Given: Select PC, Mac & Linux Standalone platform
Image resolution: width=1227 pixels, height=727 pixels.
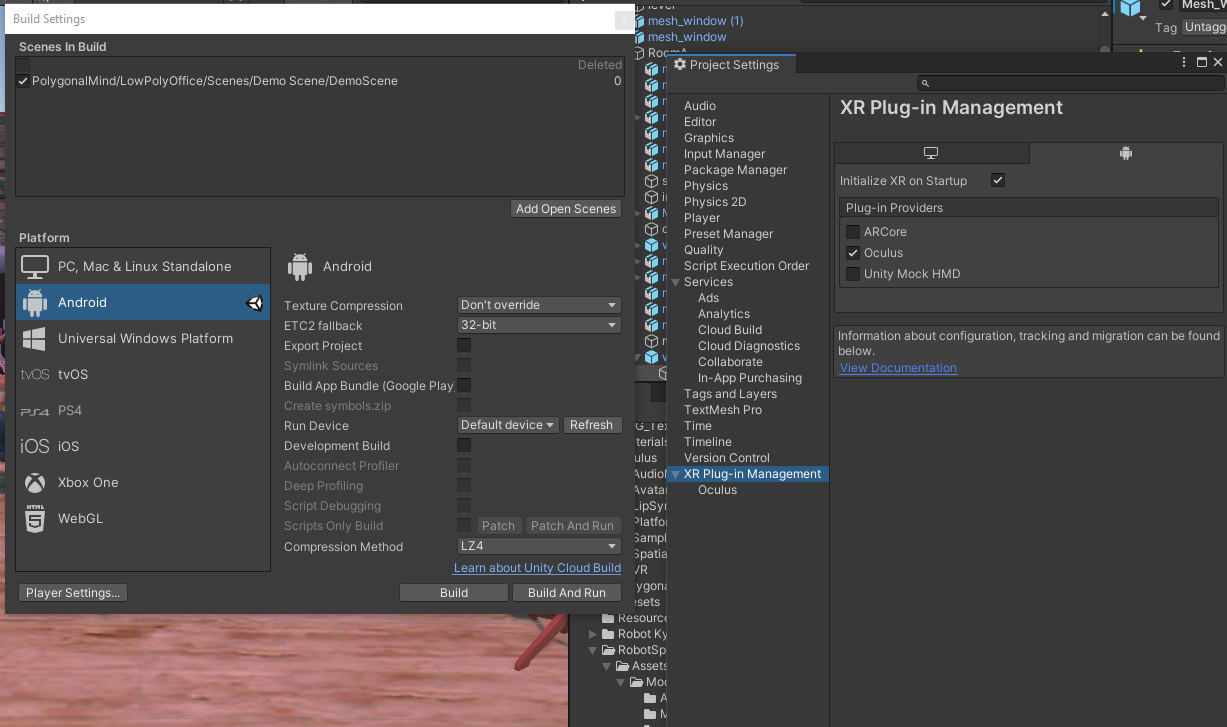Looking at the screenshot, I should coord(143,267).
